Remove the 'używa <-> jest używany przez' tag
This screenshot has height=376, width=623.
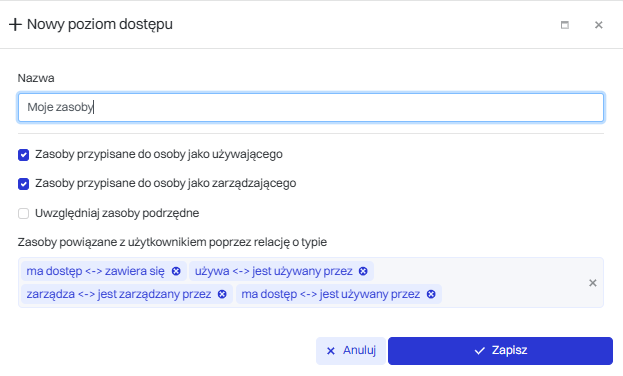pyautogui.click(x=363, y=271)
